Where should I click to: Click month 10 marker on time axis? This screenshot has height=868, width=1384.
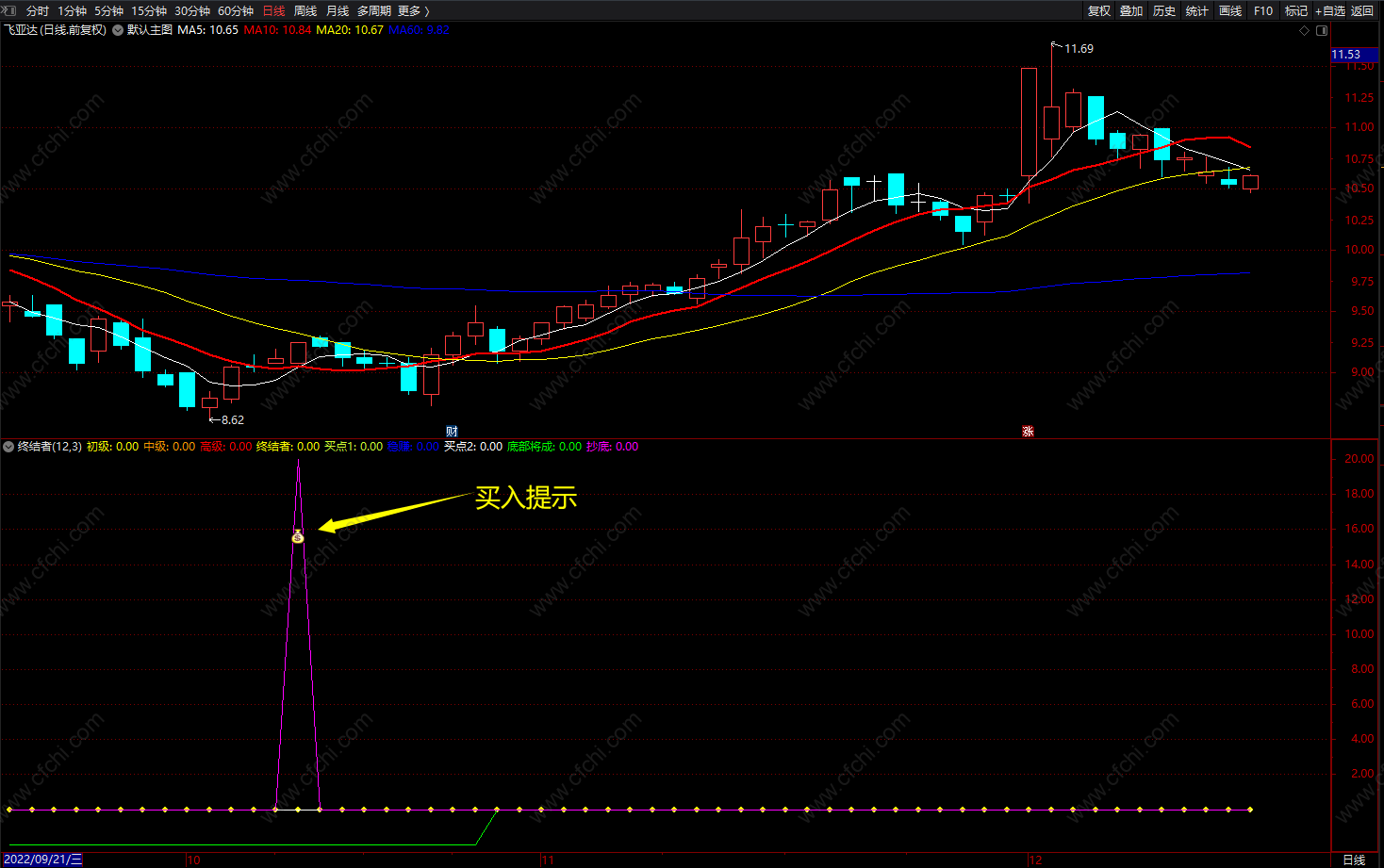(x=193, y=860)
